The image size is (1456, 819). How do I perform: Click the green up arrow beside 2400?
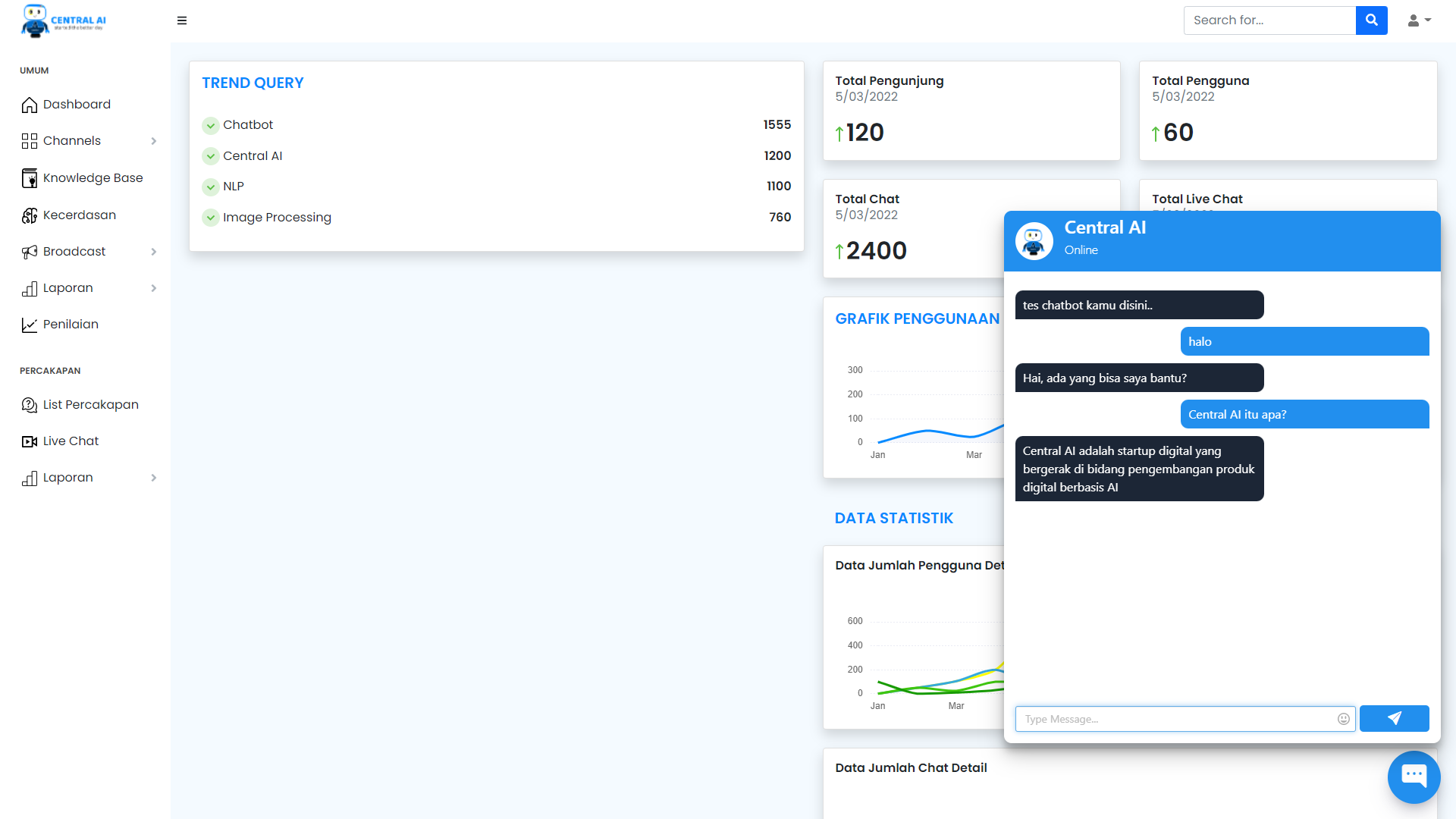pos(839,252)
